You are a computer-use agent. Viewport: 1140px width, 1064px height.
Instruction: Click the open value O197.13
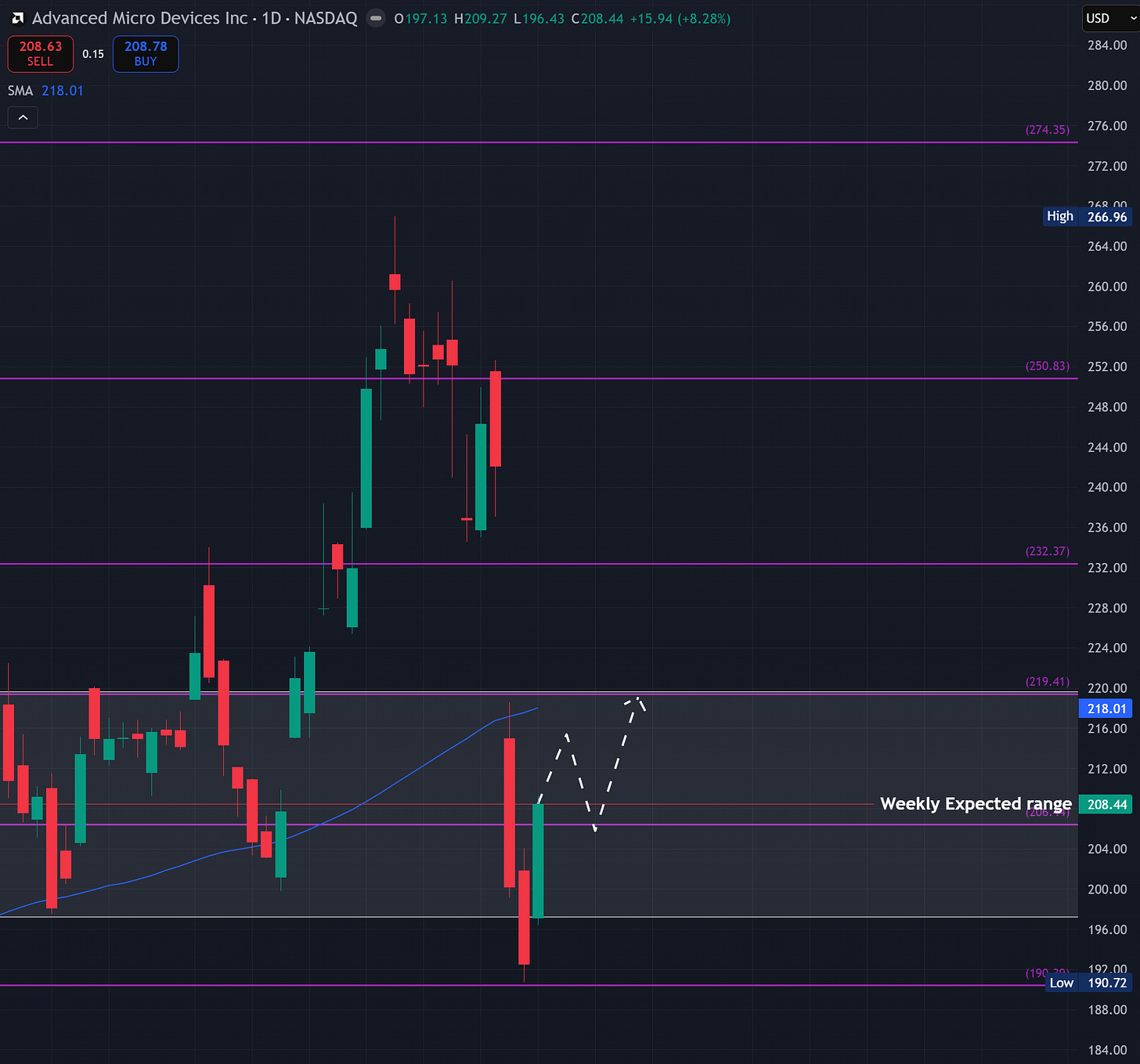420,19
